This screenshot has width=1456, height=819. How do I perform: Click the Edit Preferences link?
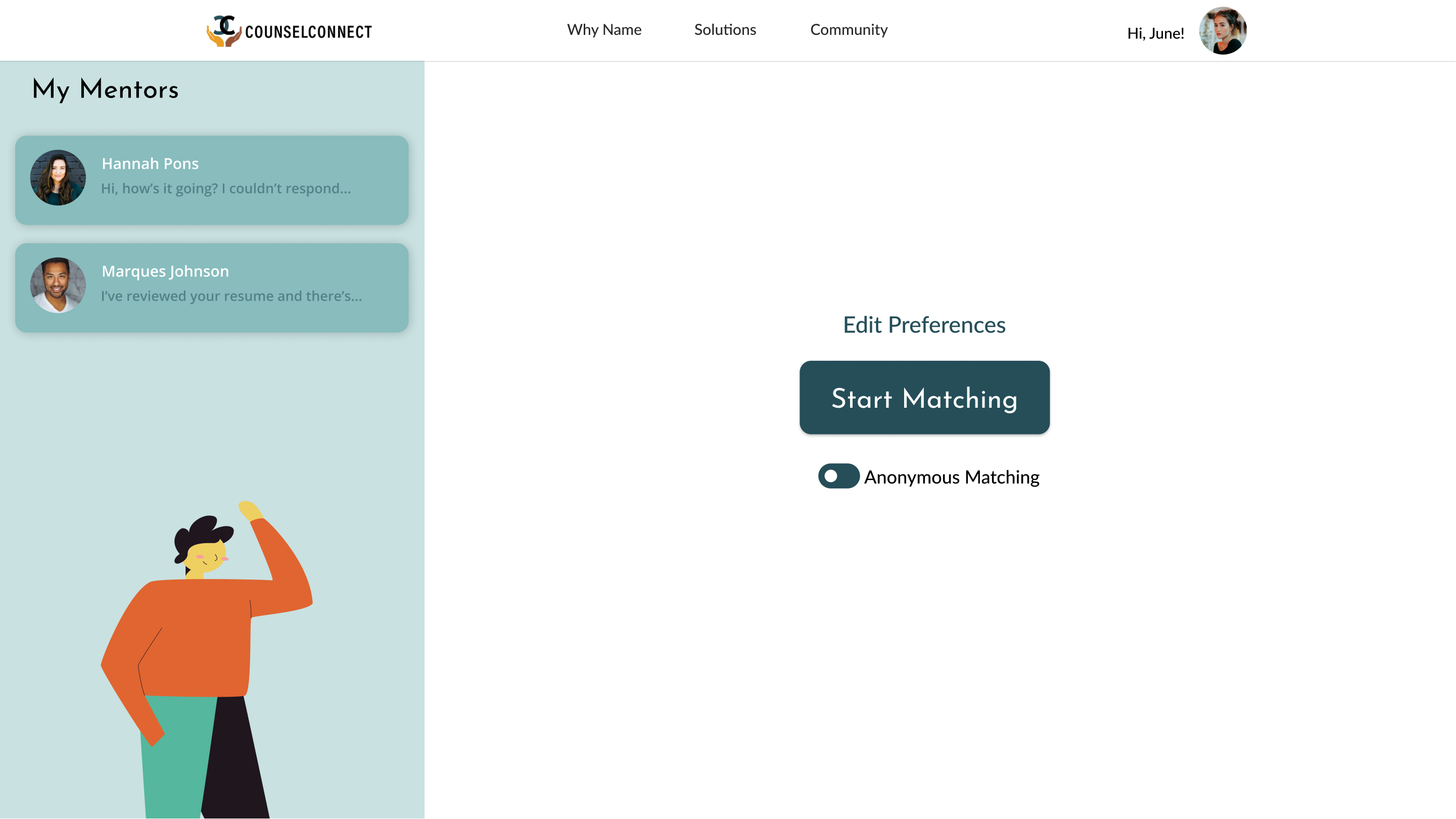923,324
